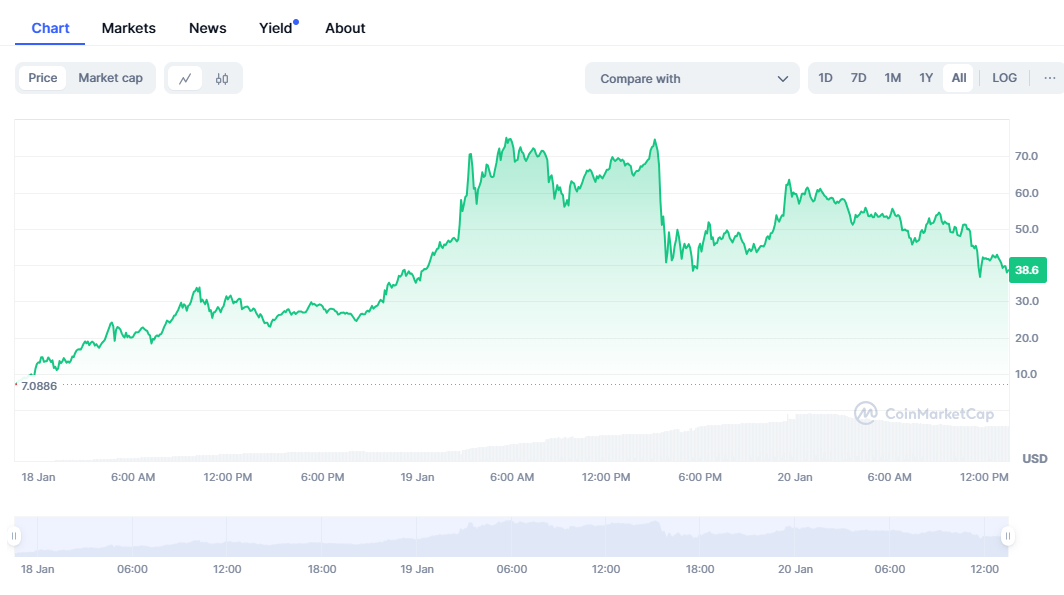Grab the left range slider handle
The height and width of the screenshot is (595, 1064).
[14, 537]
